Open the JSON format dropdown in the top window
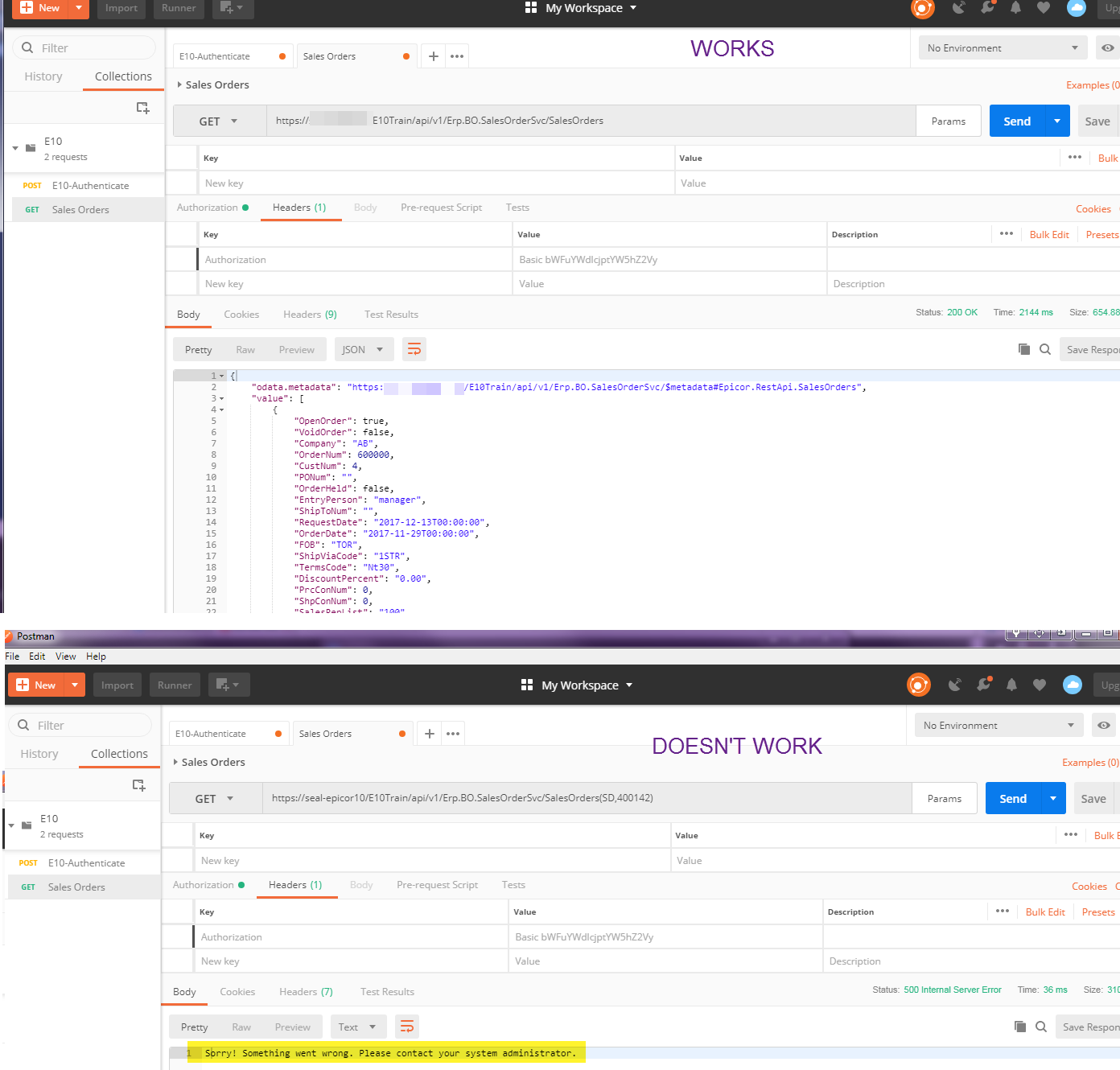Image resolution: width=1120 pixels, height=1070 pixels. (x=364, y=349)
